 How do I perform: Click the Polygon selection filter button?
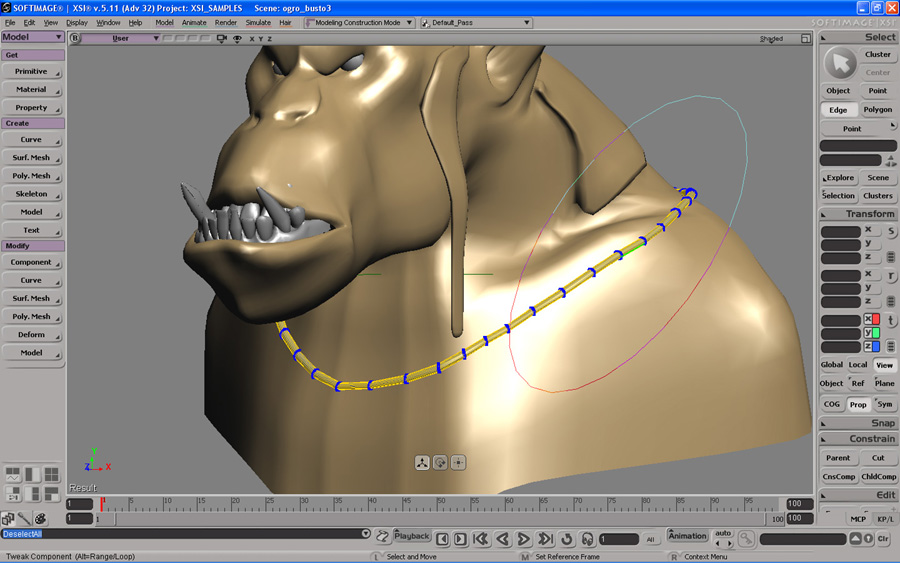(877, 110)
